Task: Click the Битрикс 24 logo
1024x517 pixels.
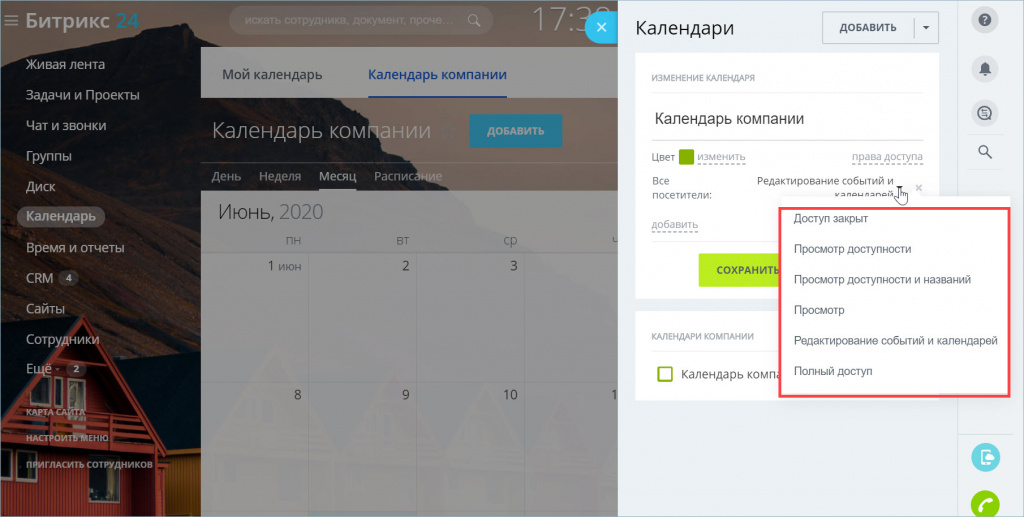Action: [x=82, y=21]
